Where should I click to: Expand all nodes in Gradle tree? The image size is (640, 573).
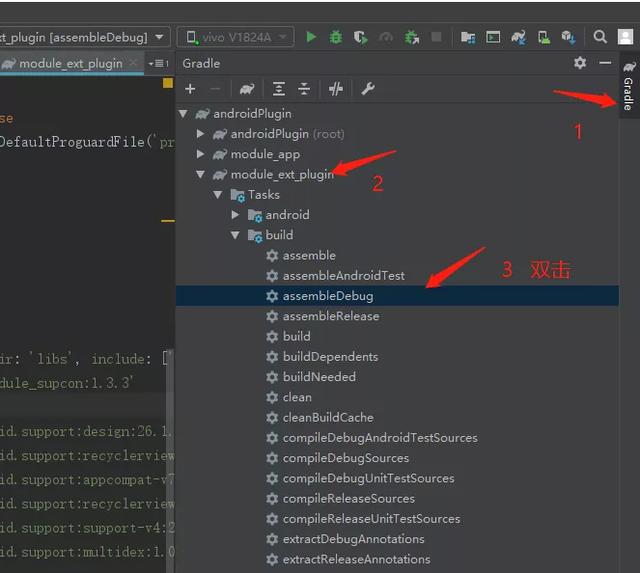tap(279, 89)
